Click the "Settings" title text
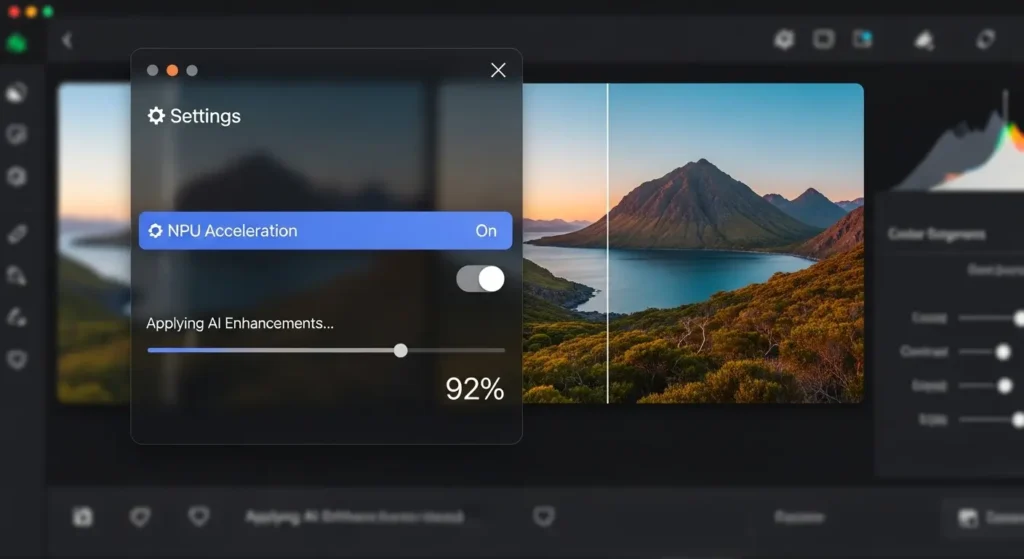The height and width of the screenshot is (559, 1024). click(205, 116)
